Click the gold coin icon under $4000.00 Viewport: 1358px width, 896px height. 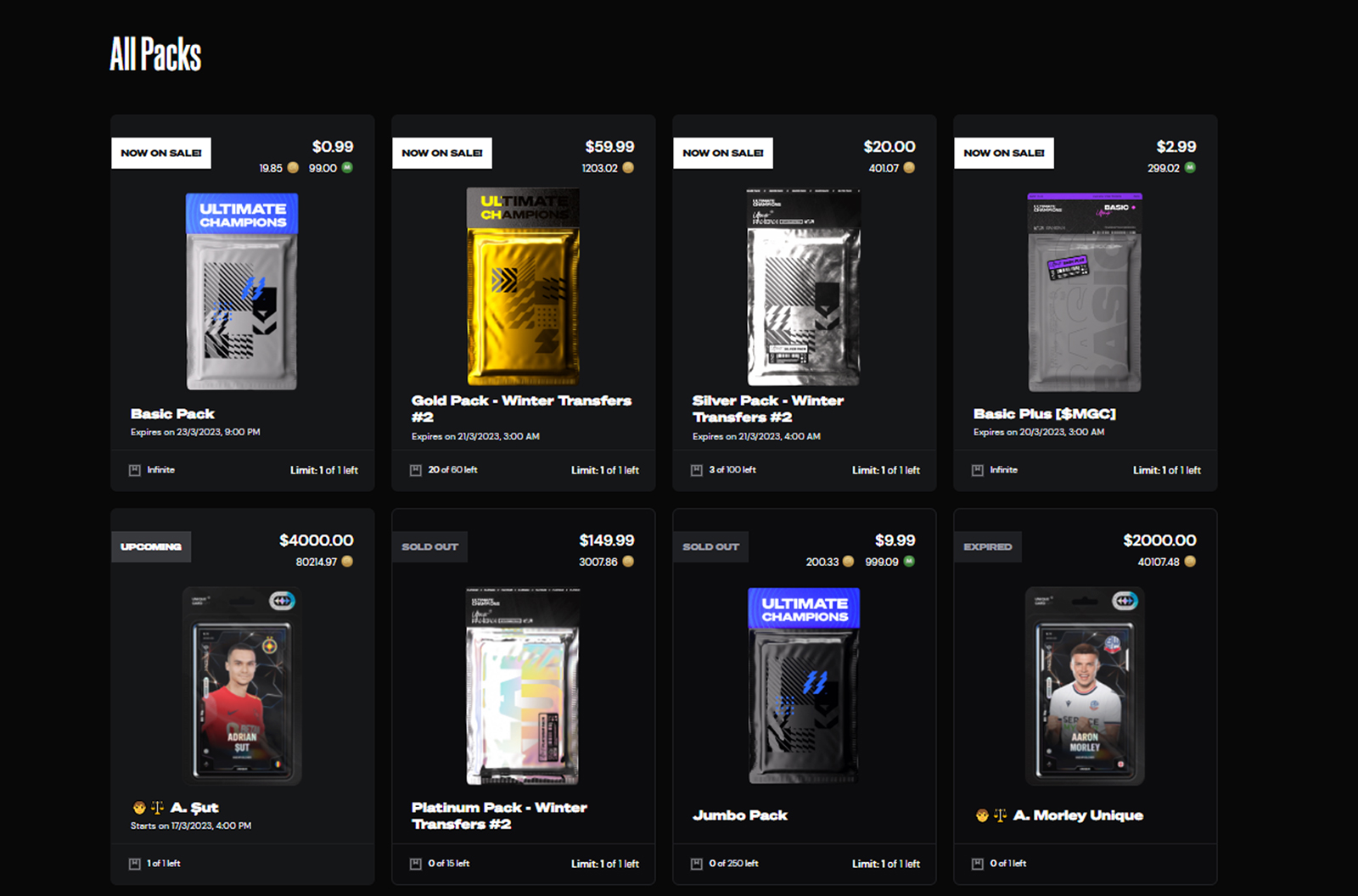point(347,562)
